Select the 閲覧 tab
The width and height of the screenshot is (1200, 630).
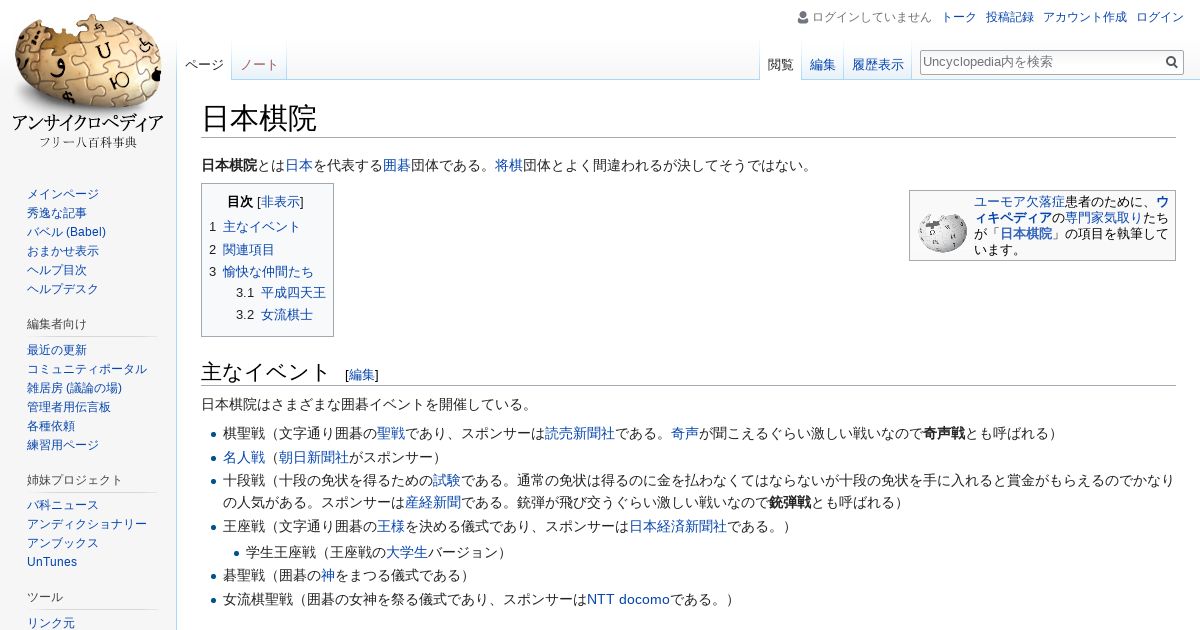coord(781,65)
